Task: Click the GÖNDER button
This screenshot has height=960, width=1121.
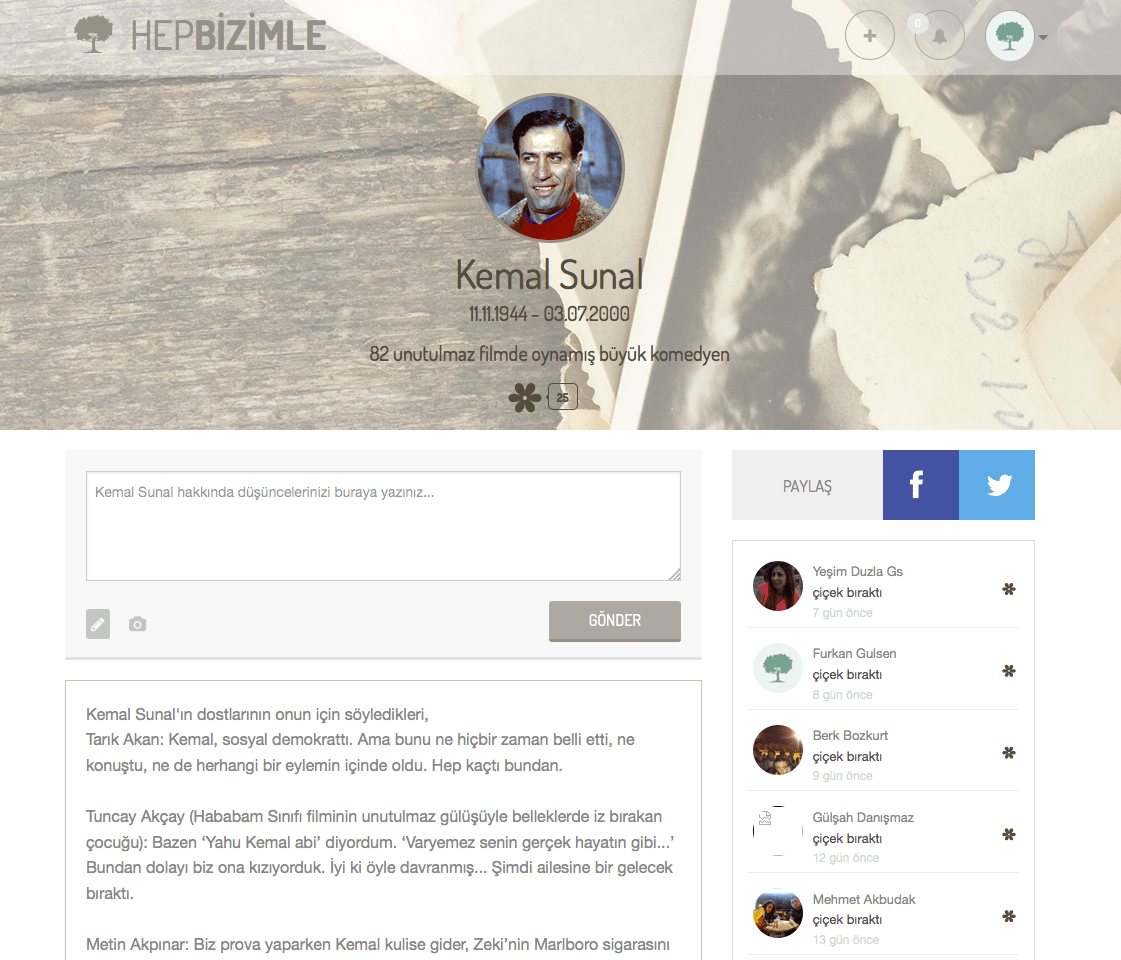Action: click(x=615, y=620)
